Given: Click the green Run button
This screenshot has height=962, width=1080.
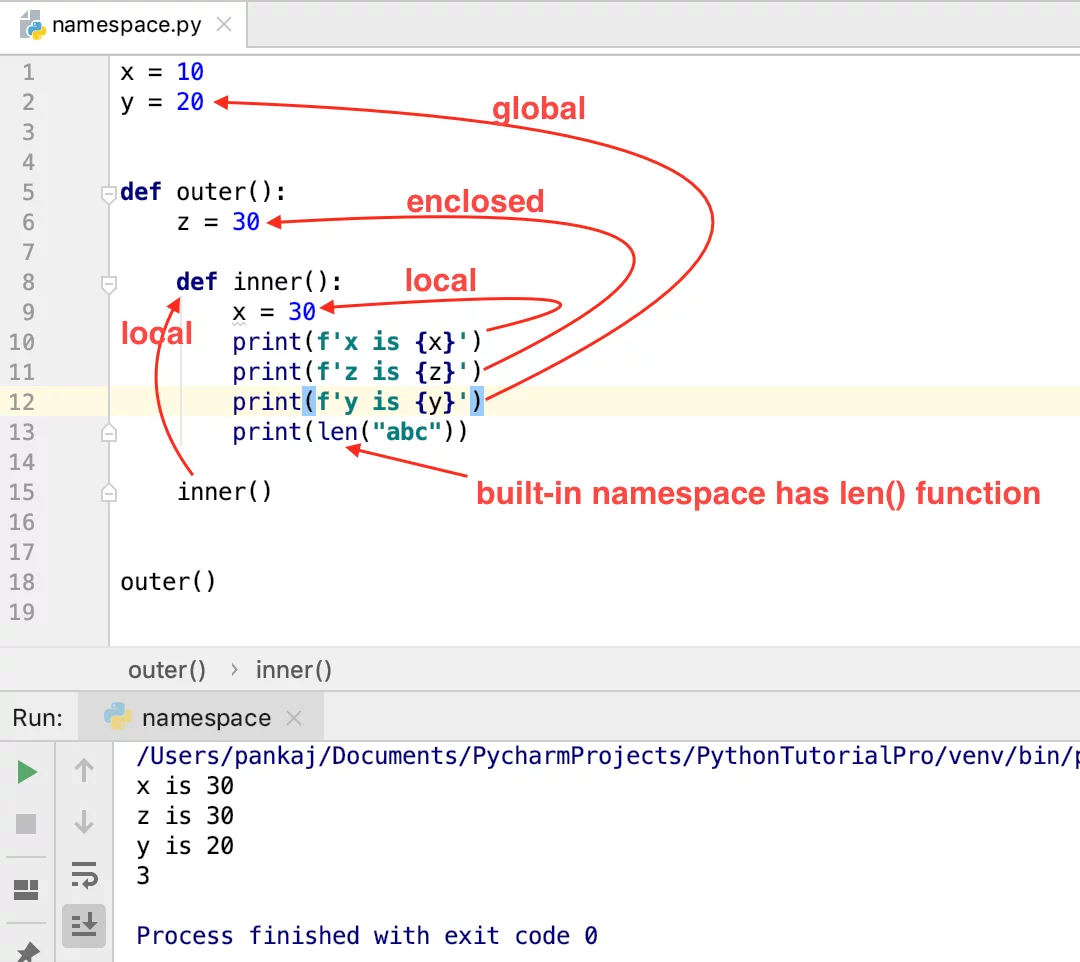Looking at the screenshot, I should [x=27, y=772].
